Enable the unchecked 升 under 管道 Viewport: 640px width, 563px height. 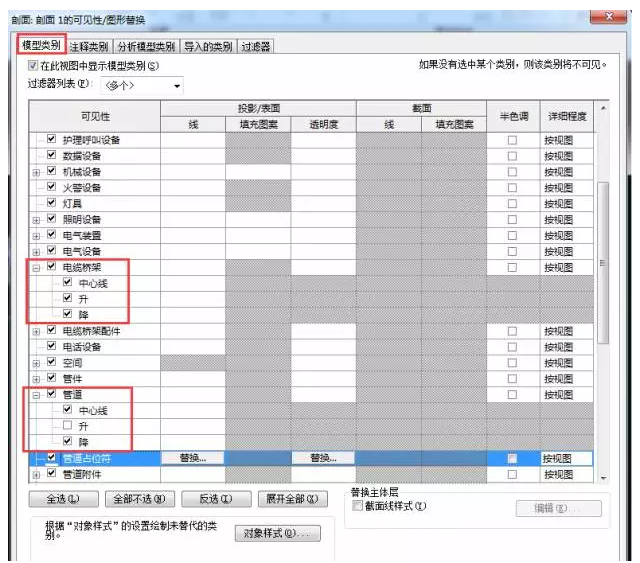click(68, 425)
